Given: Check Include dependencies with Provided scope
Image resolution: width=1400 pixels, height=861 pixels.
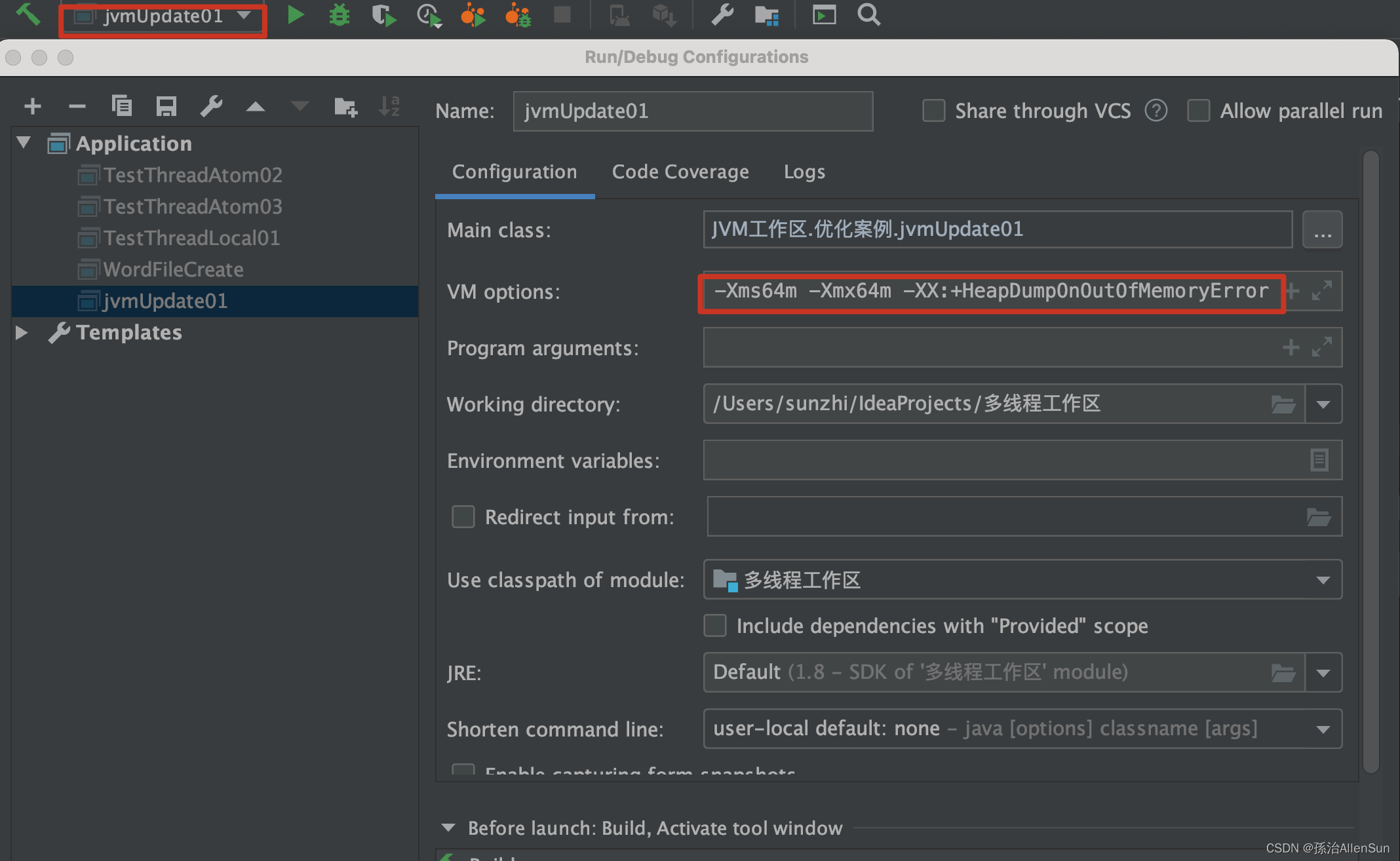Looking at the screenshot, I should [x=714, y=626].
